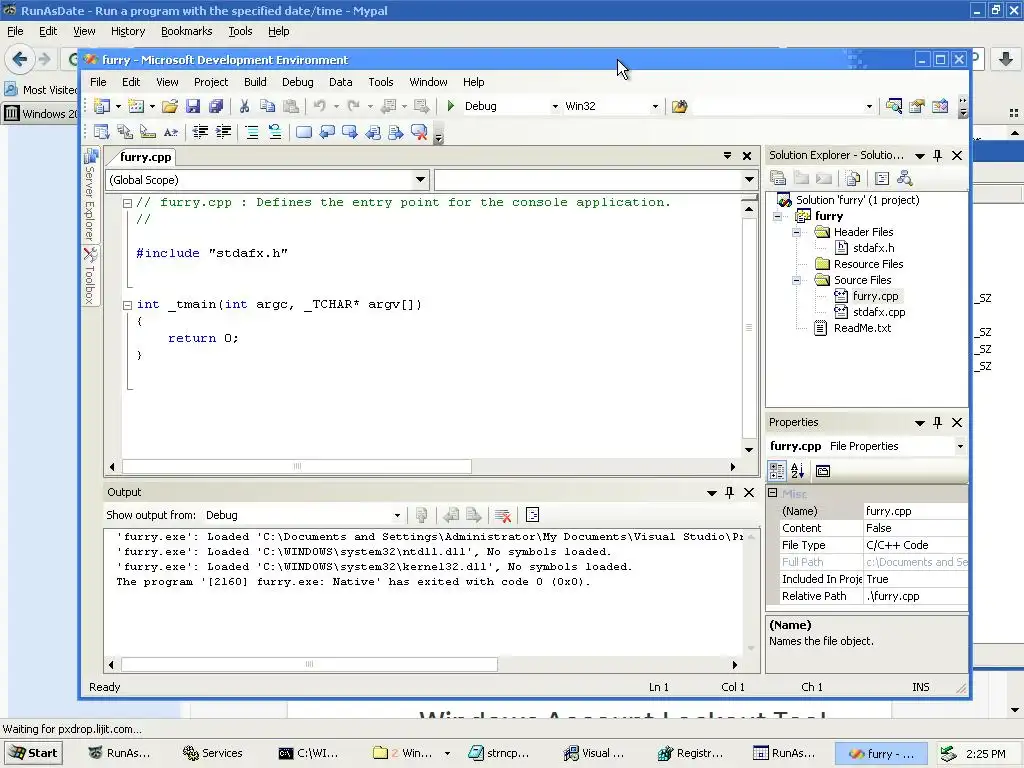Collapse the Misc category in Properties
The height and width of the screenshot is (768, 1024).
pyautogui.click(x=773, y=493)
